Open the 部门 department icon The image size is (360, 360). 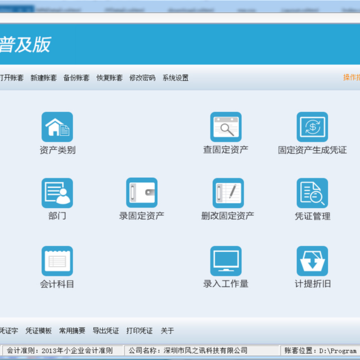[x=57, y=193]
